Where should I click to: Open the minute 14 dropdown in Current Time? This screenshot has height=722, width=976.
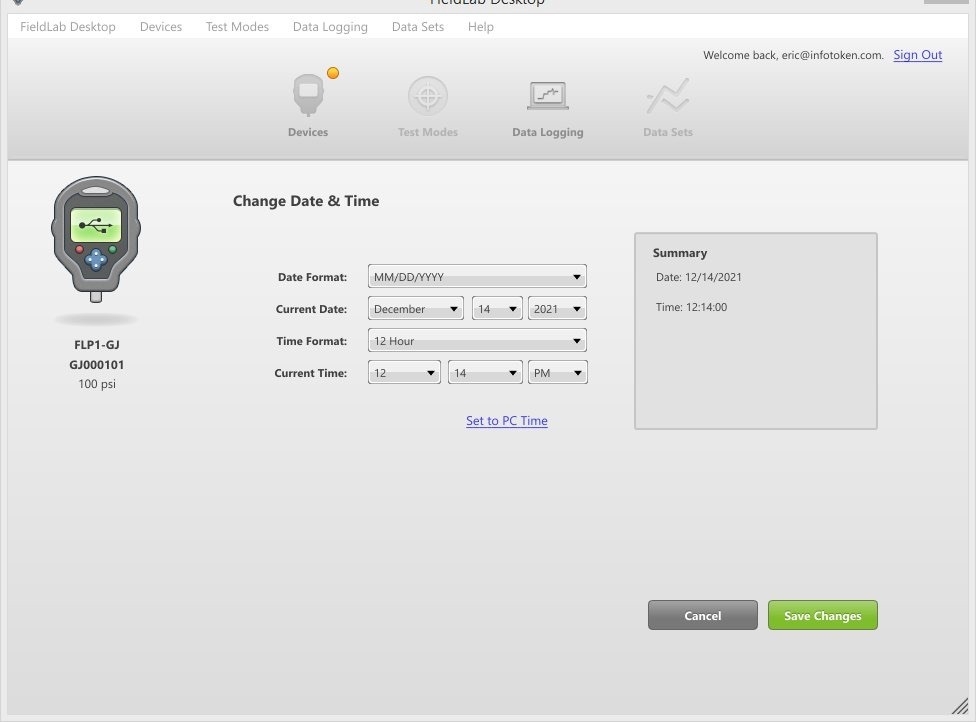(485, 372)
